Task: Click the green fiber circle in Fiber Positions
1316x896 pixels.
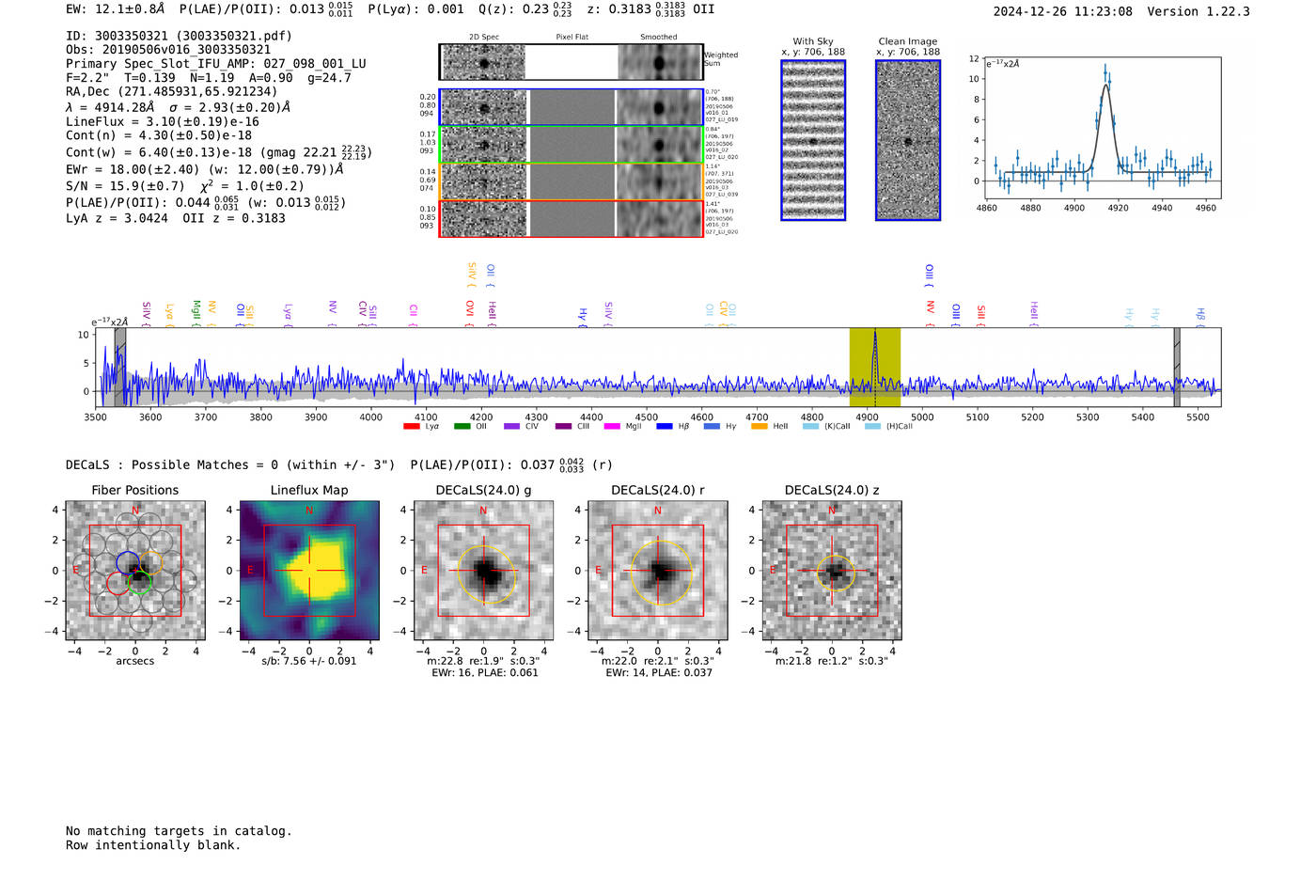Action: (x=139, y=583)
